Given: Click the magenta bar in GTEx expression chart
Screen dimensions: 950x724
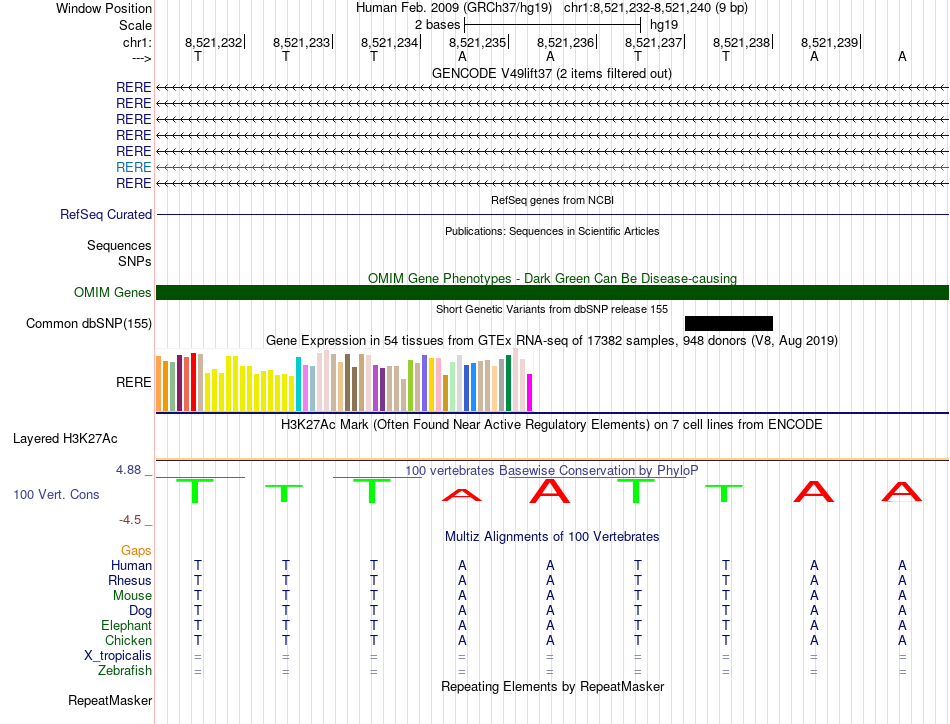Looking at the screenshot, I should click(530, 393).
